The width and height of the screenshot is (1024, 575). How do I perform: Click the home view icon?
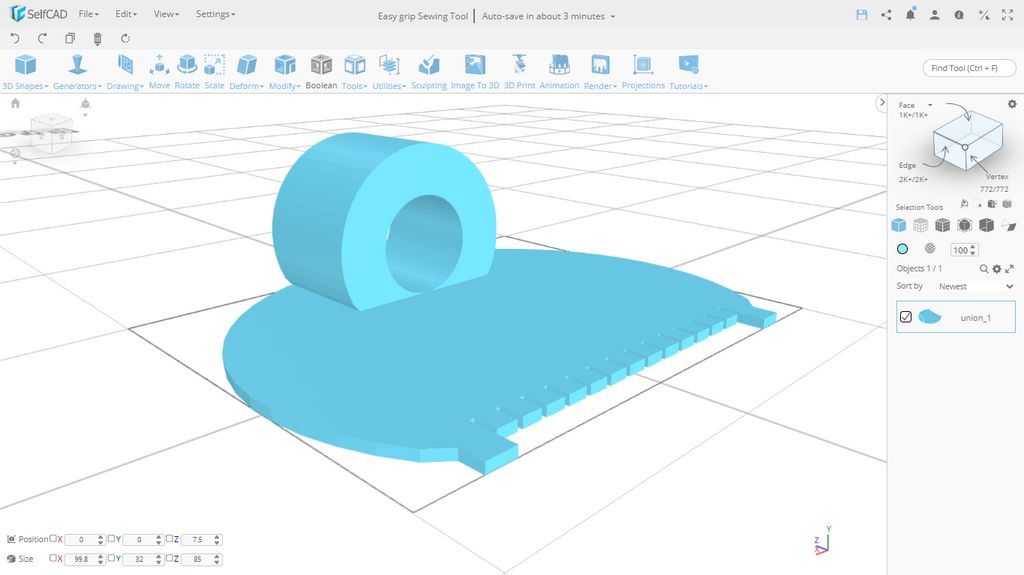(16, 103)
